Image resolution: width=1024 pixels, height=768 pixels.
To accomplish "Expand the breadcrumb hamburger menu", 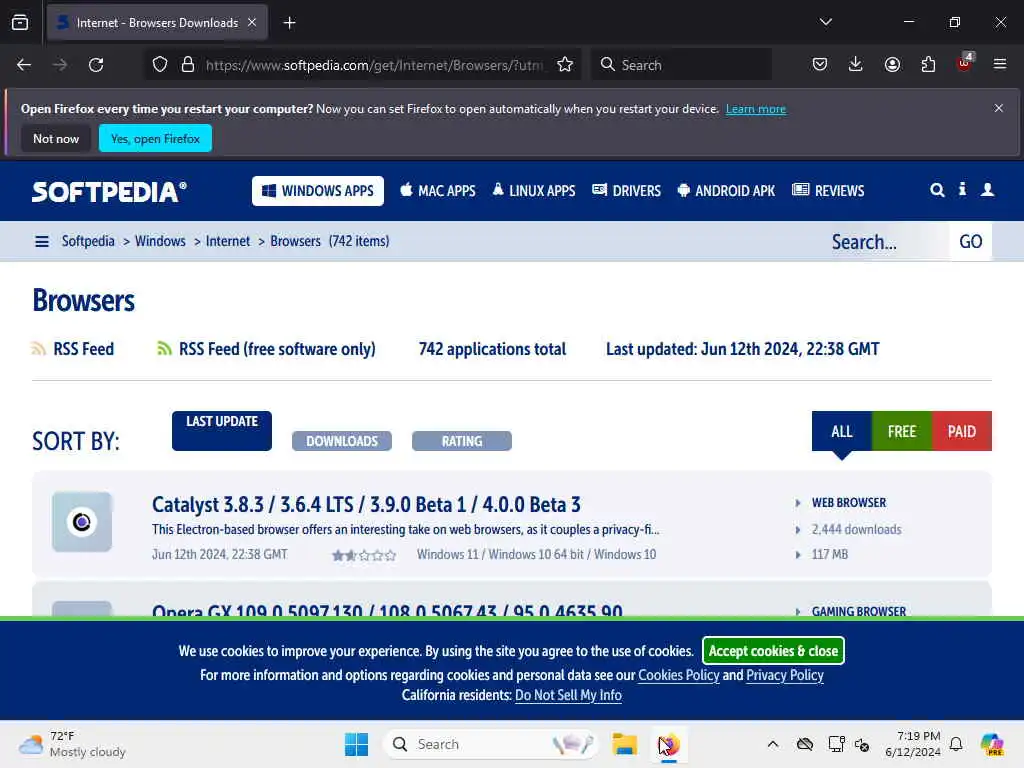I will [x=42, y=242].
